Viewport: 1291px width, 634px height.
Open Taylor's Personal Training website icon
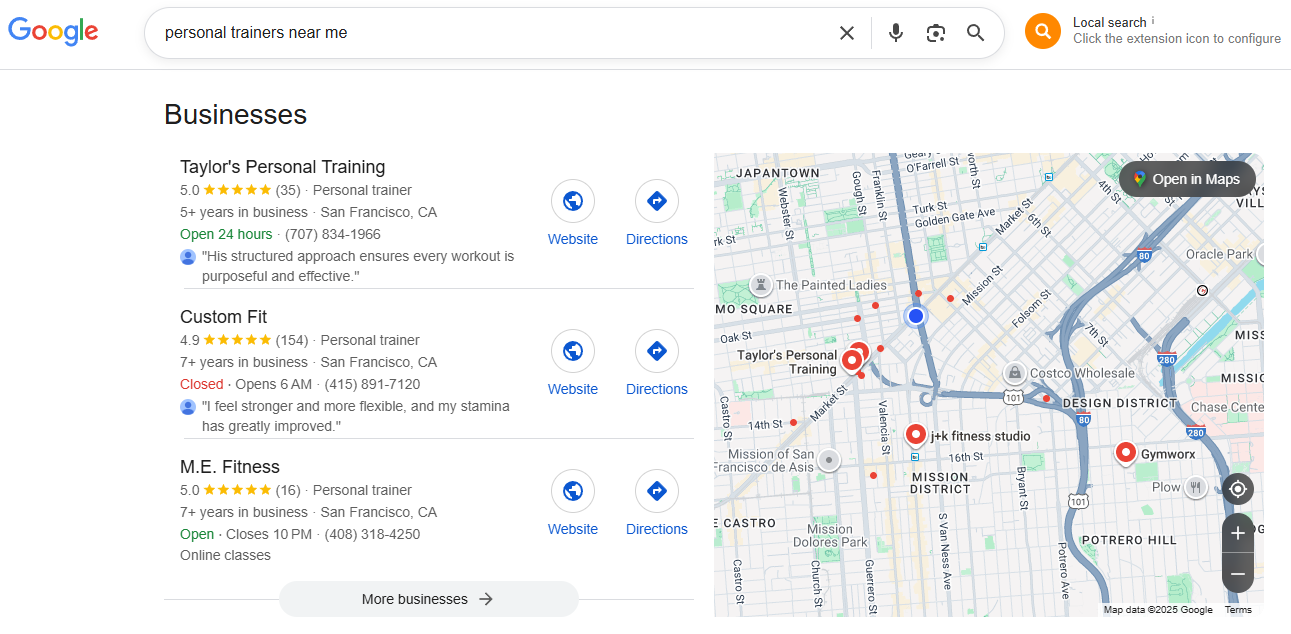[573, 201]
